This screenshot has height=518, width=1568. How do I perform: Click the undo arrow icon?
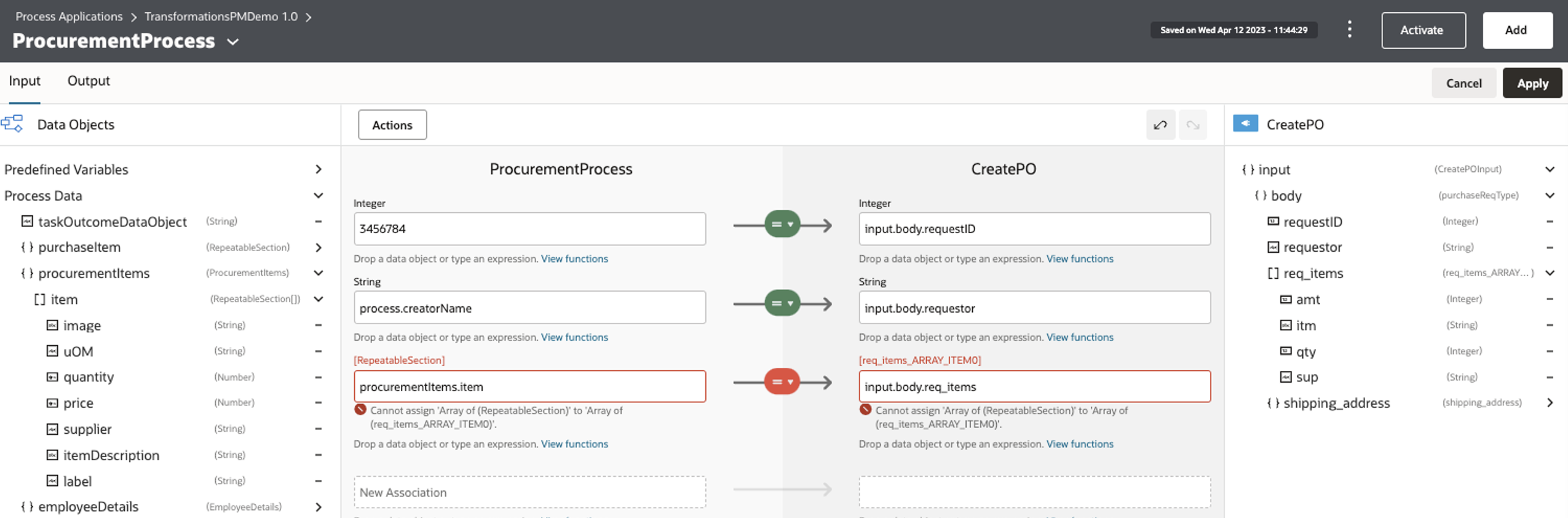click(1160, 125)
